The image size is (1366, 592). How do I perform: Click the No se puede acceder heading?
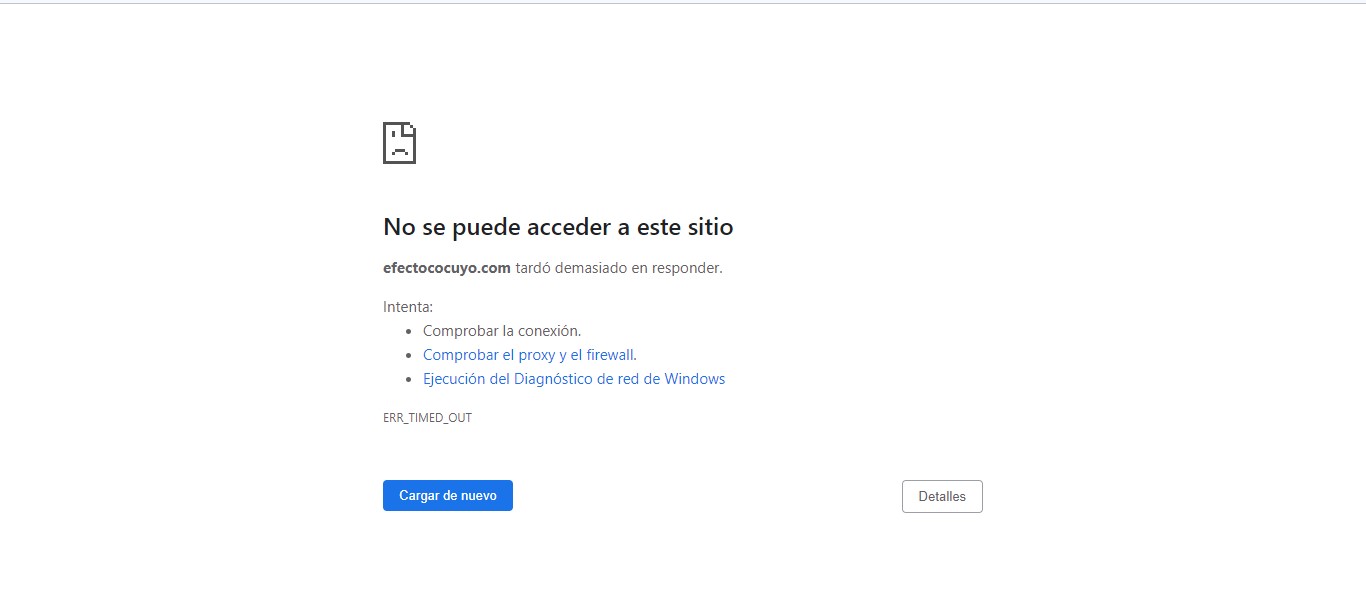click(558, 227)
